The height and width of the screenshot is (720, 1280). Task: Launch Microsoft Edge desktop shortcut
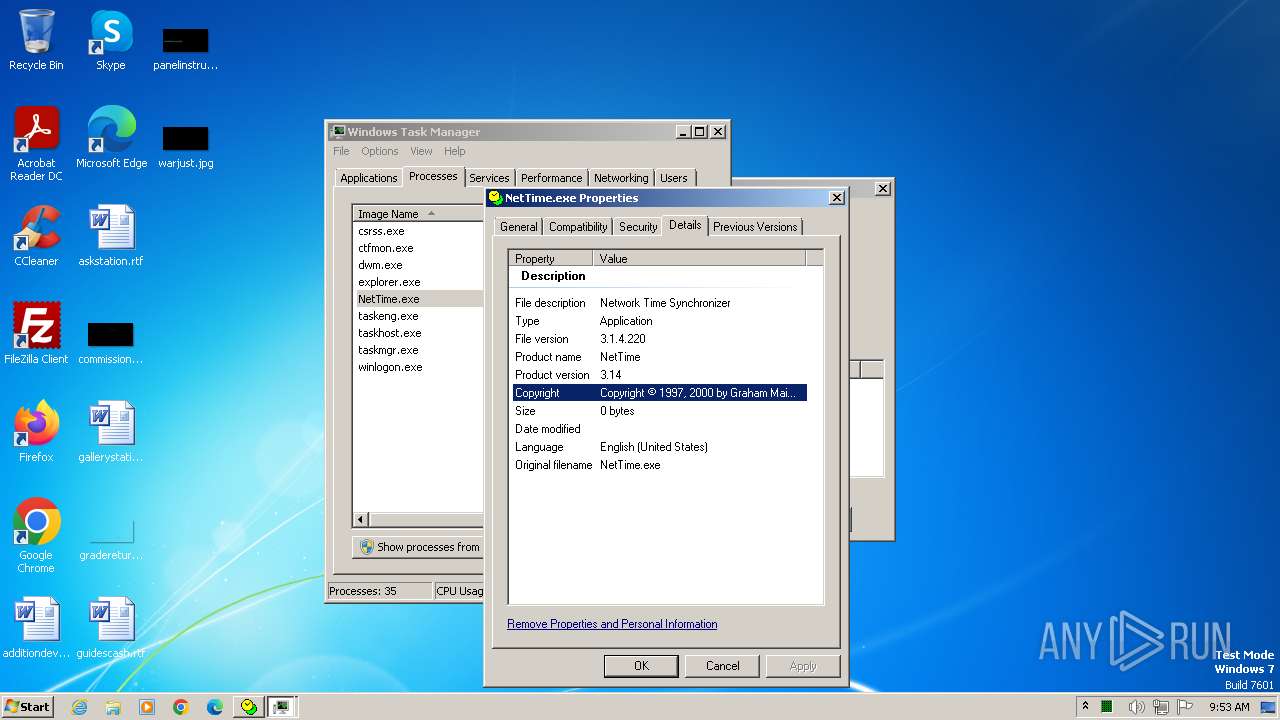pyautogui.click(x=111, y=137)
